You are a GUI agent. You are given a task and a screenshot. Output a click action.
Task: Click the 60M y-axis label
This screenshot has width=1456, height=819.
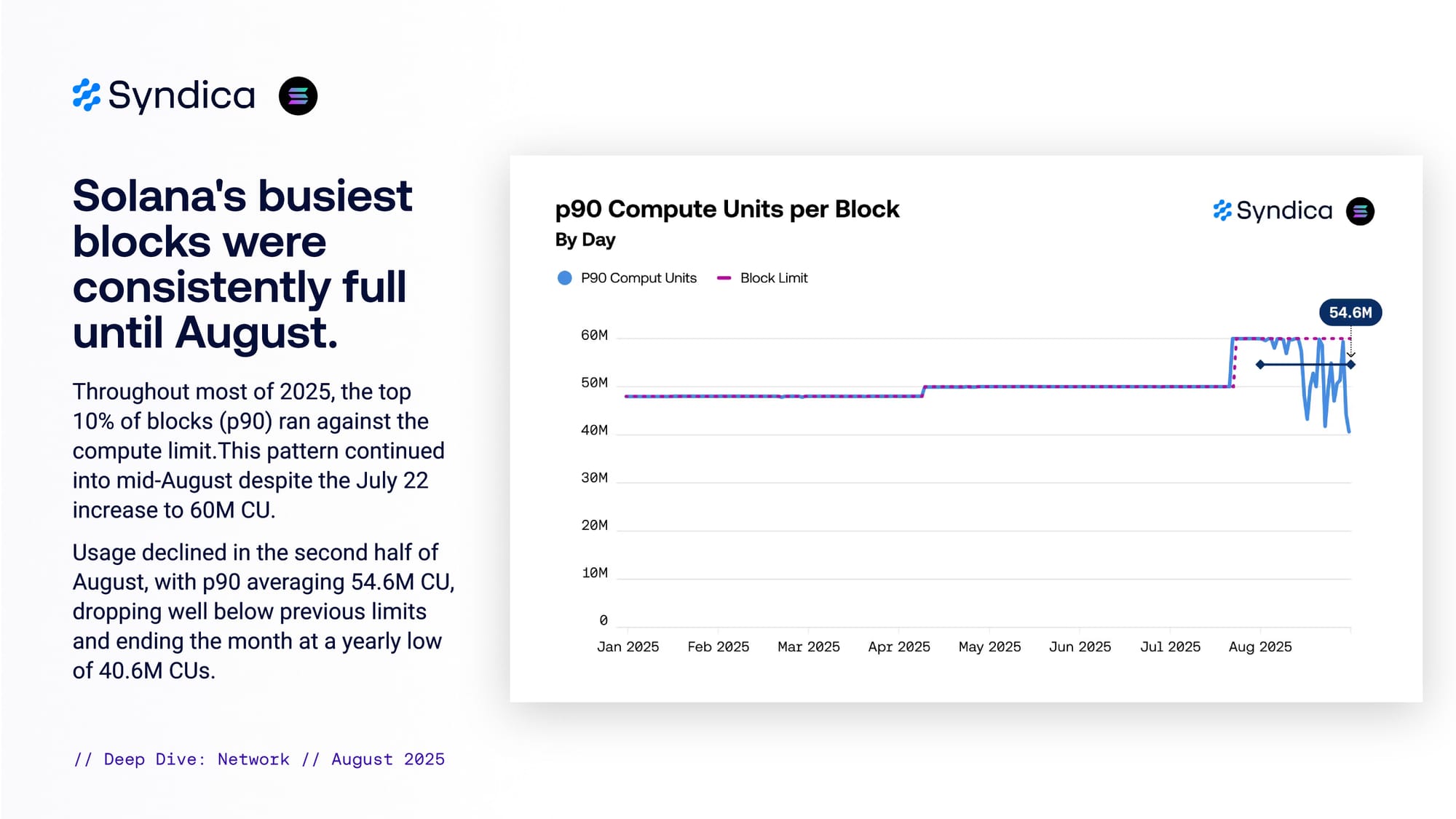click(x=594, y=336)
